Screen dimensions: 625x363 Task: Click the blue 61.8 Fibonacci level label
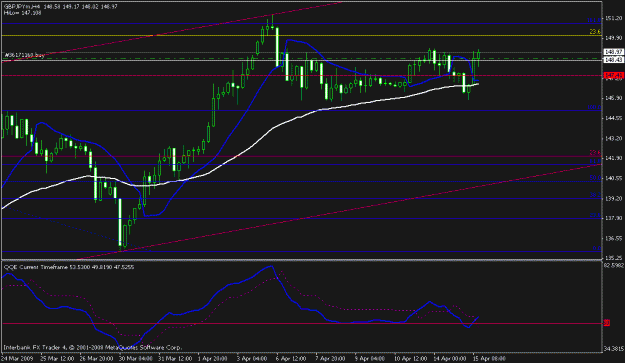click(x=595, y=161)
